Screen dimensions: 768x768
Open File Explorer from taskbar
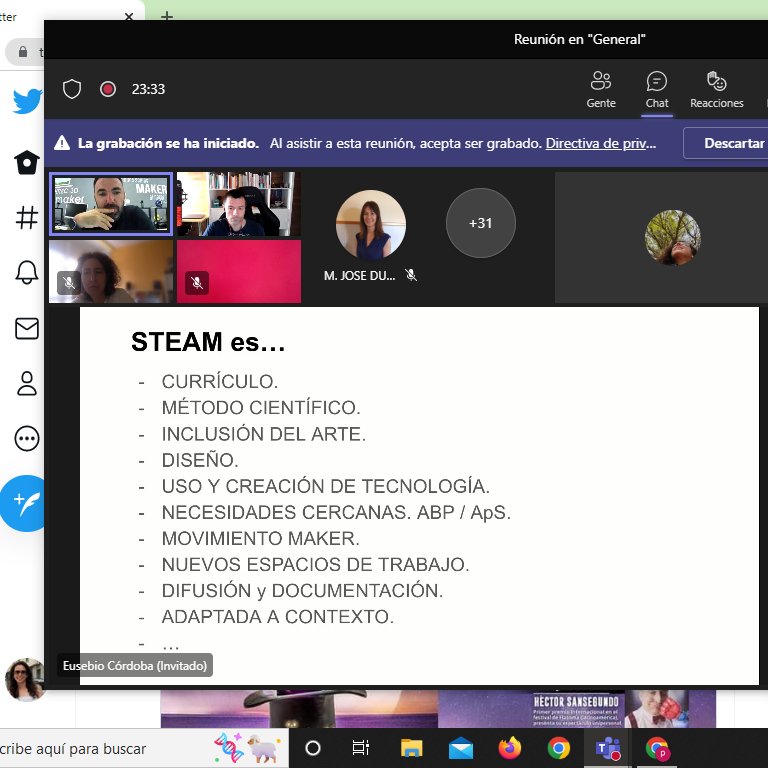pyautogui.click(x=411, y=748)
